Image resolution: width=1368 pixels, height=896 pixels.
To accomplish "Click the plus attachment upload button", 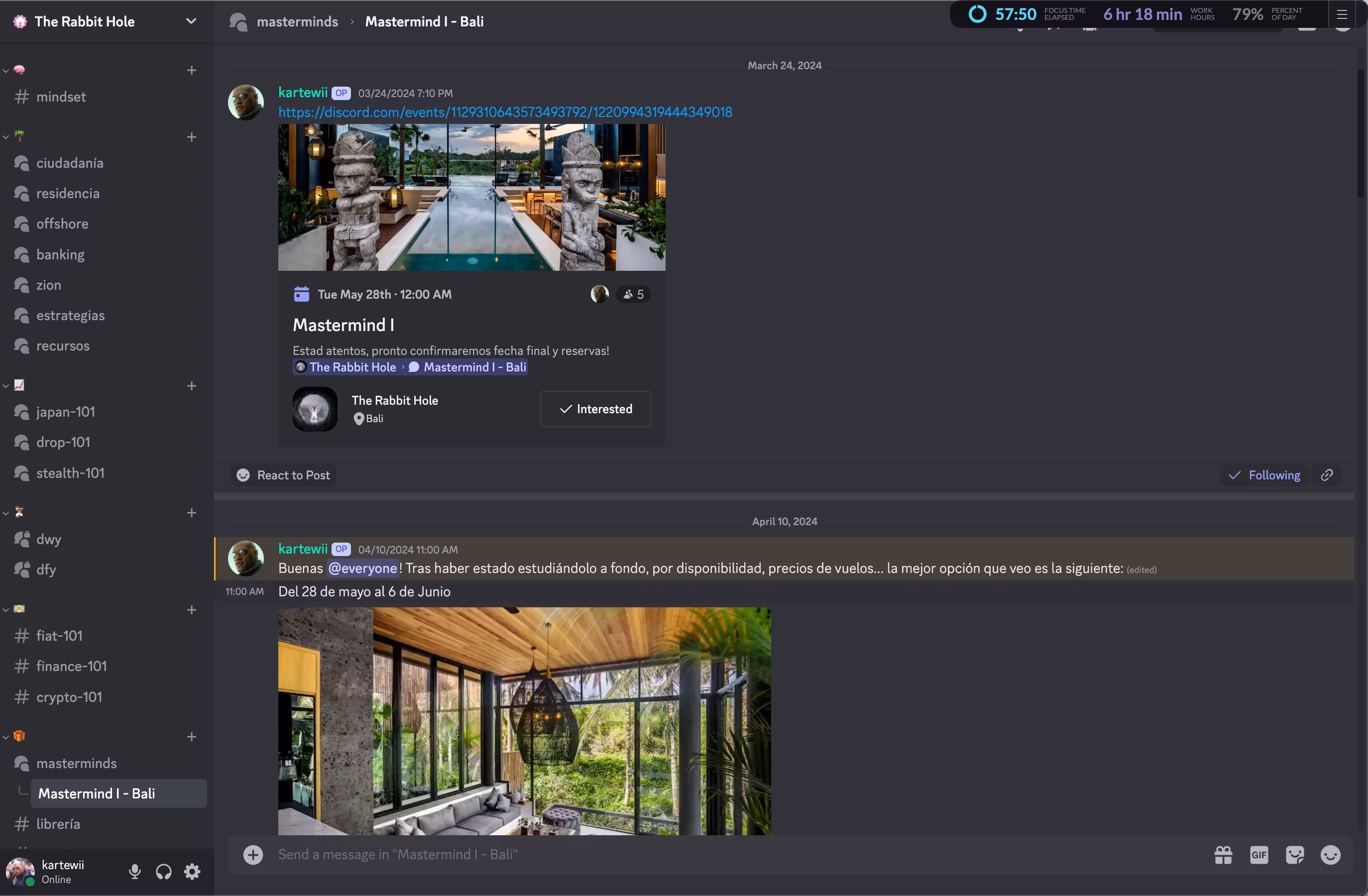I will [x=253, y=855].
